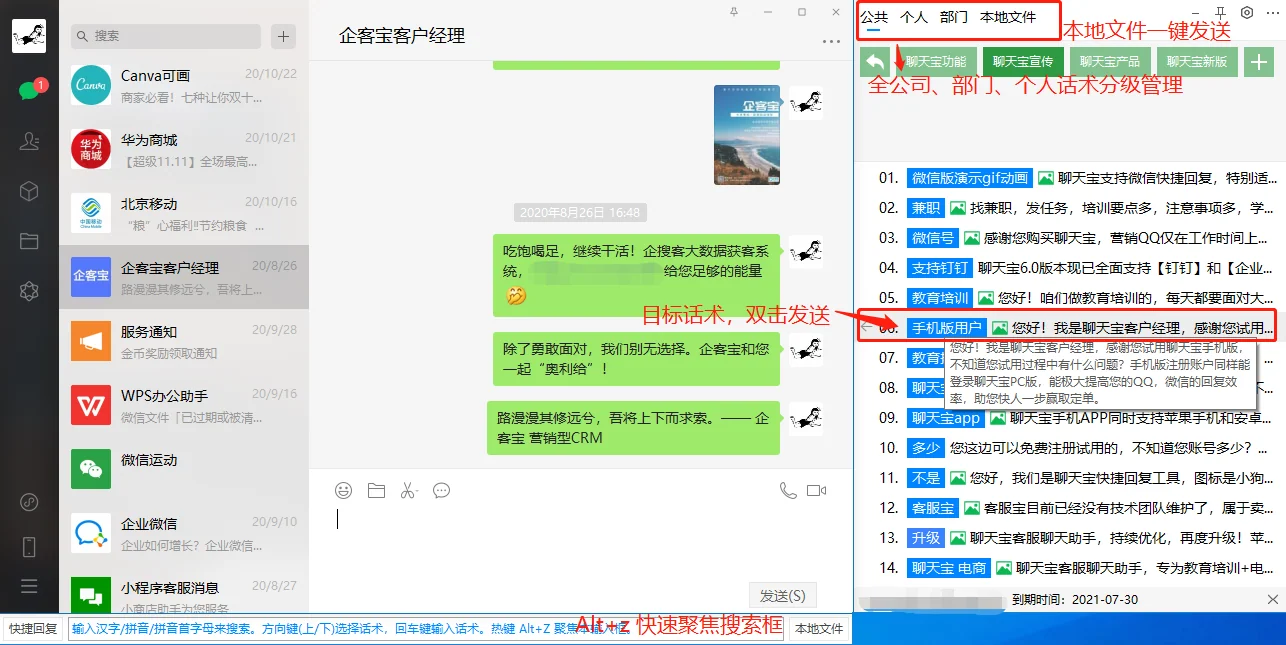Click the WeChat 搜索 search field
Image resolution: width=1286 pixels, height=645 pixels.
[x=166, y=36]
